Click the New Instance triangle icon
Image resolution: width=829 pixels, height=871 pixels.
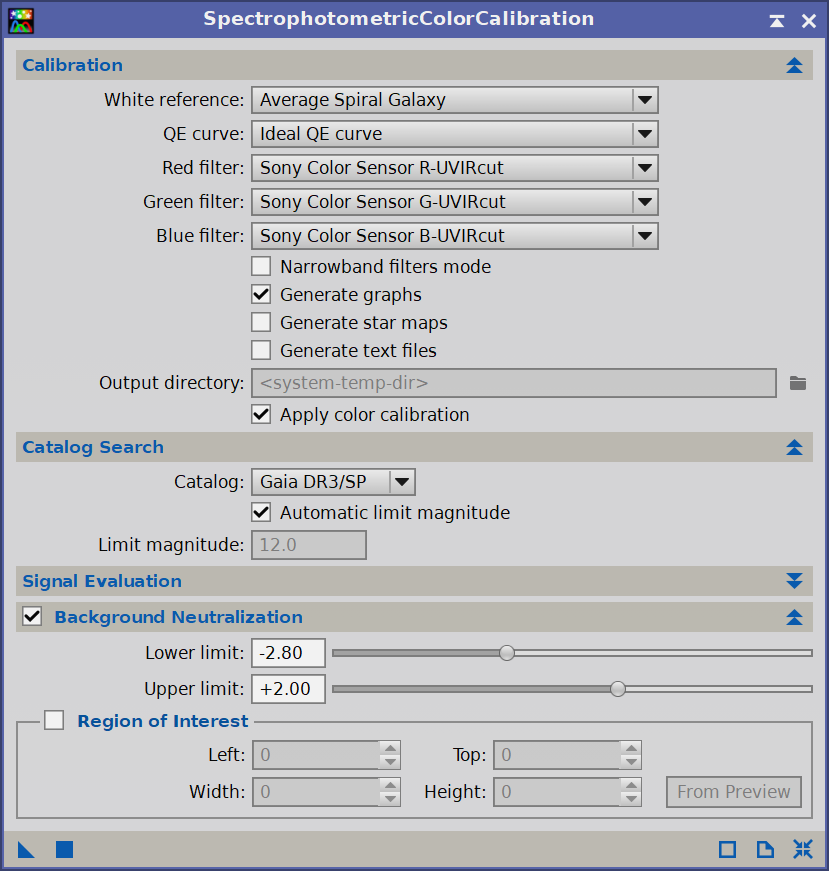coord(26,849)
